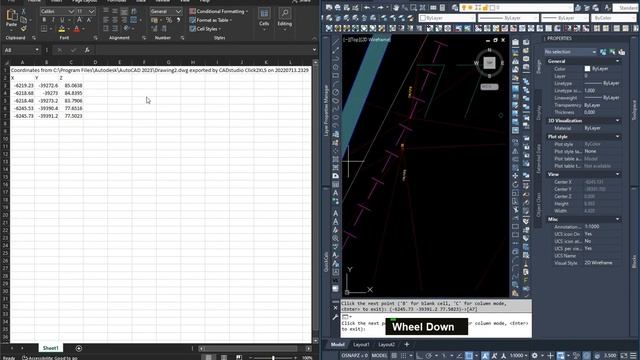Click the Excel zoom slider
The image size is (640, 360).
tap(273, 358)
